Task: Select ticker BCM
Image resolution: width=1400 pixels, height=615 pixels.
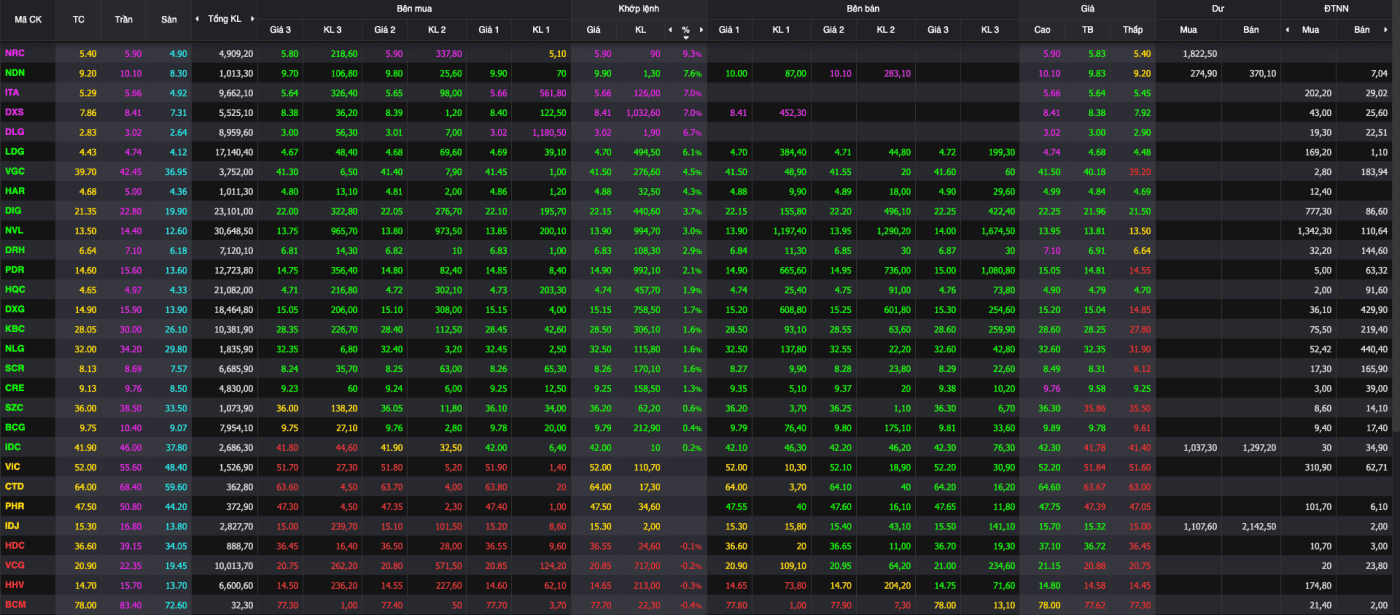Action: tap(14, 603)
